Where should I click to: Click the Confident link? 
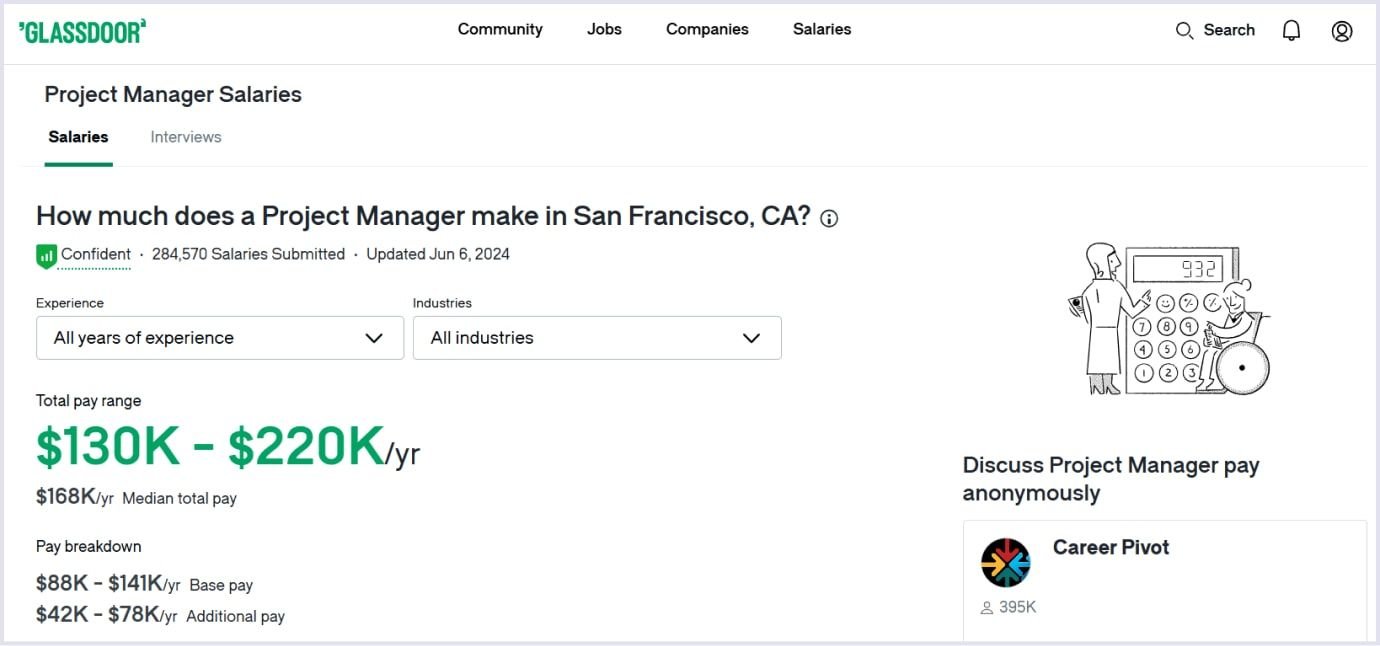coord(96,254)
